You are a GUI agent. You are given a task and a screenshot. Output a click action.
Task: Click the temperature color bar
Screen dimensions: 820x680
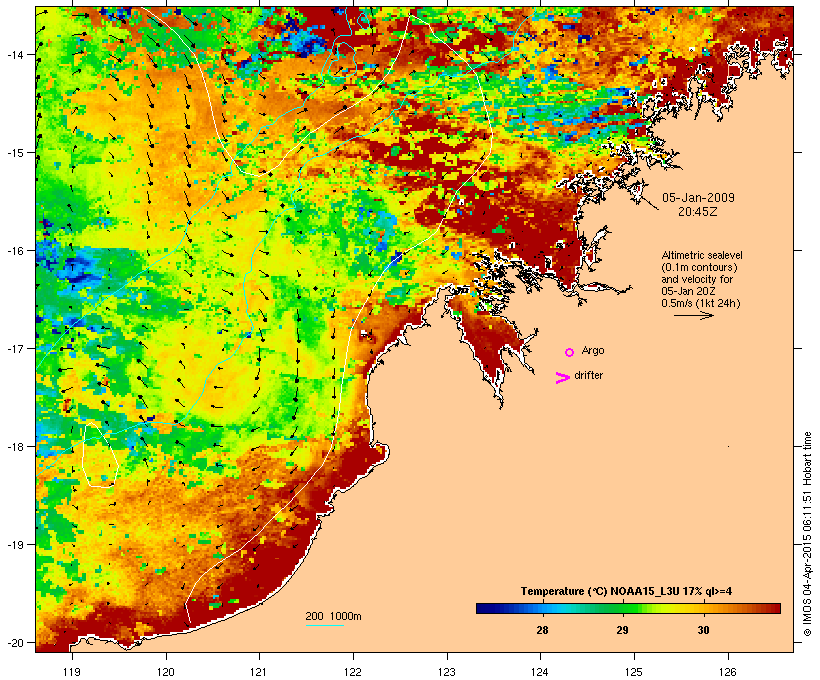pyautogui.click(x=628, y=608)
